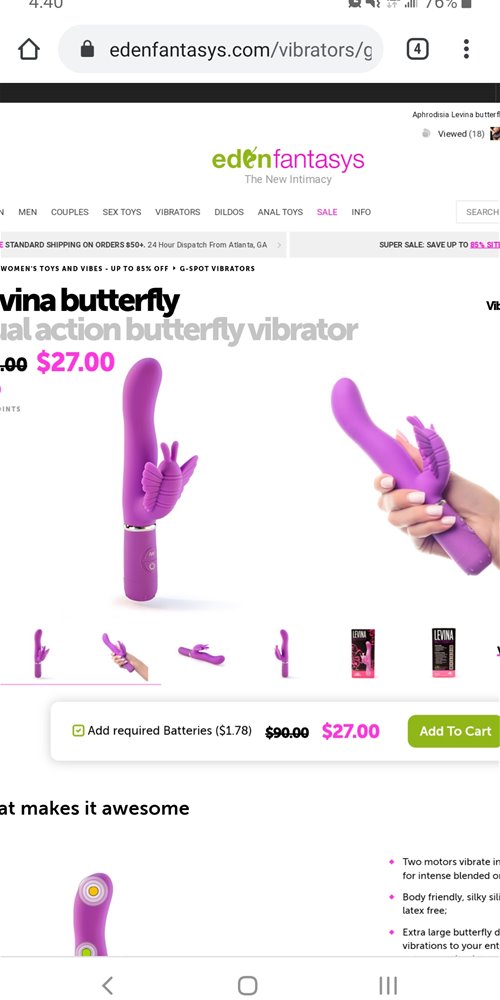The height and width of the screenshot is (1000, 500).
Task: Open the Vibrators menu category
Action: click(x=177, y=212)
